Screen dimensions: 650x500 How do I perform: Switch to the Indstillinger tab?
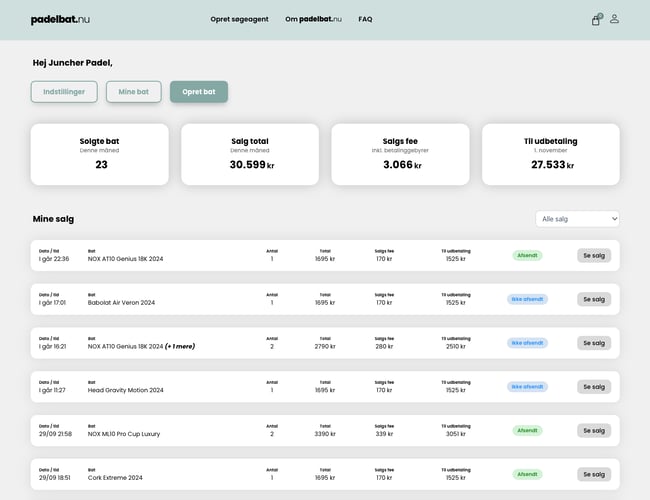coord(64,92)
